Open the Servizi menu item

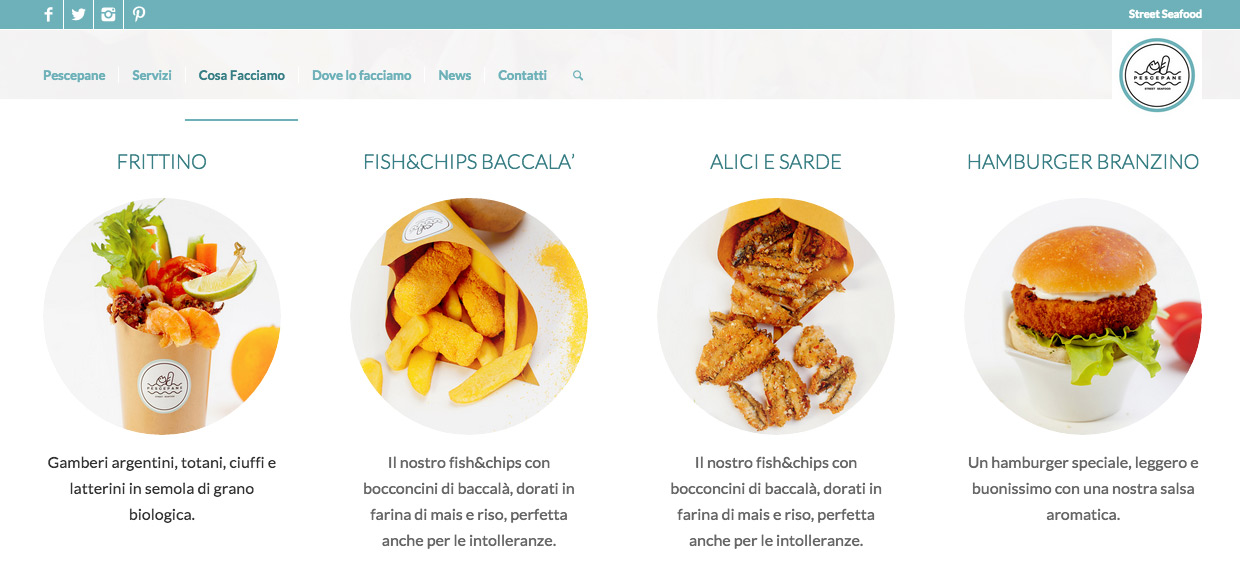[x=152, y=75]
